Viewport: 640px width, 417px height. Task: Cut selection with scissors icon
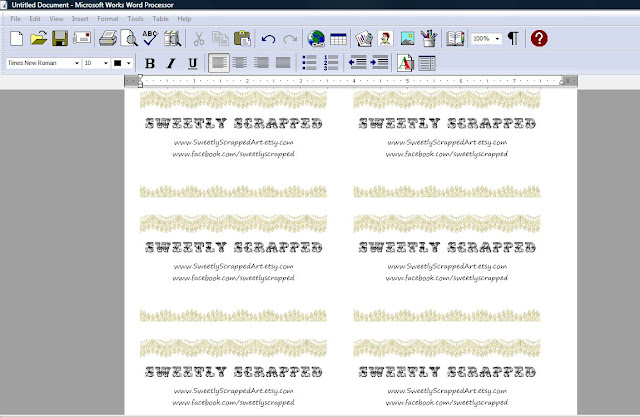click(x=199, y=38)
